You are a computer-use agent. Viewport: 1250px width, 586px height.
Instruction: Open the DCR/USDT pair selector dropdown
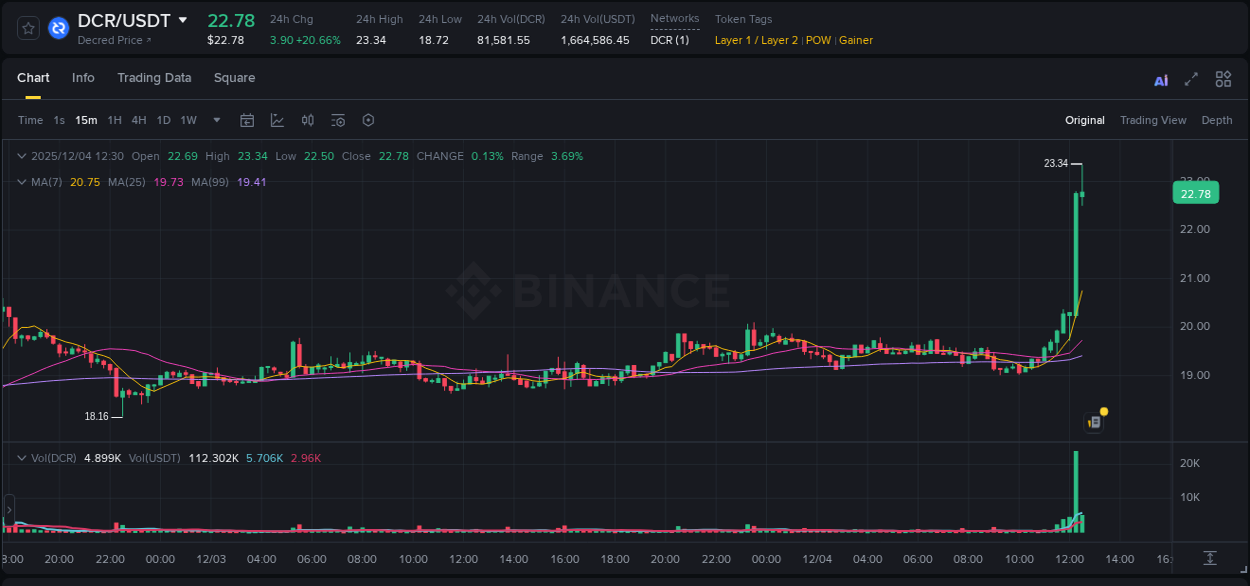(x=183, y=19)
